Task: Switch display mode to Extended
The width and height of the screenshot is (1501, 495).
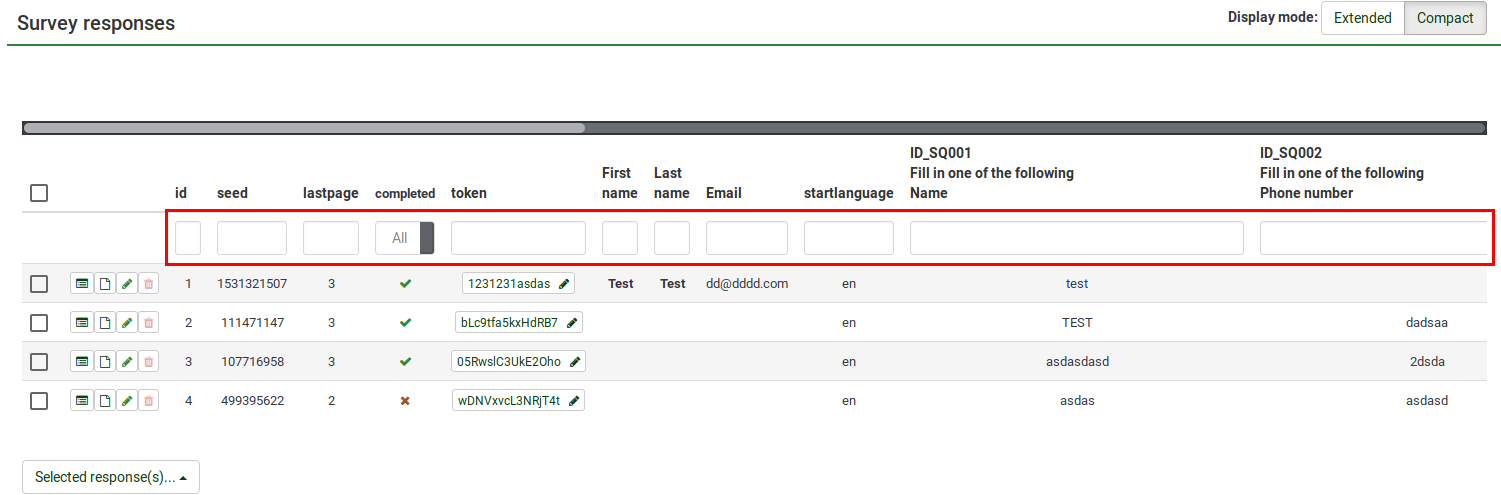Action: coord(1362,18)
